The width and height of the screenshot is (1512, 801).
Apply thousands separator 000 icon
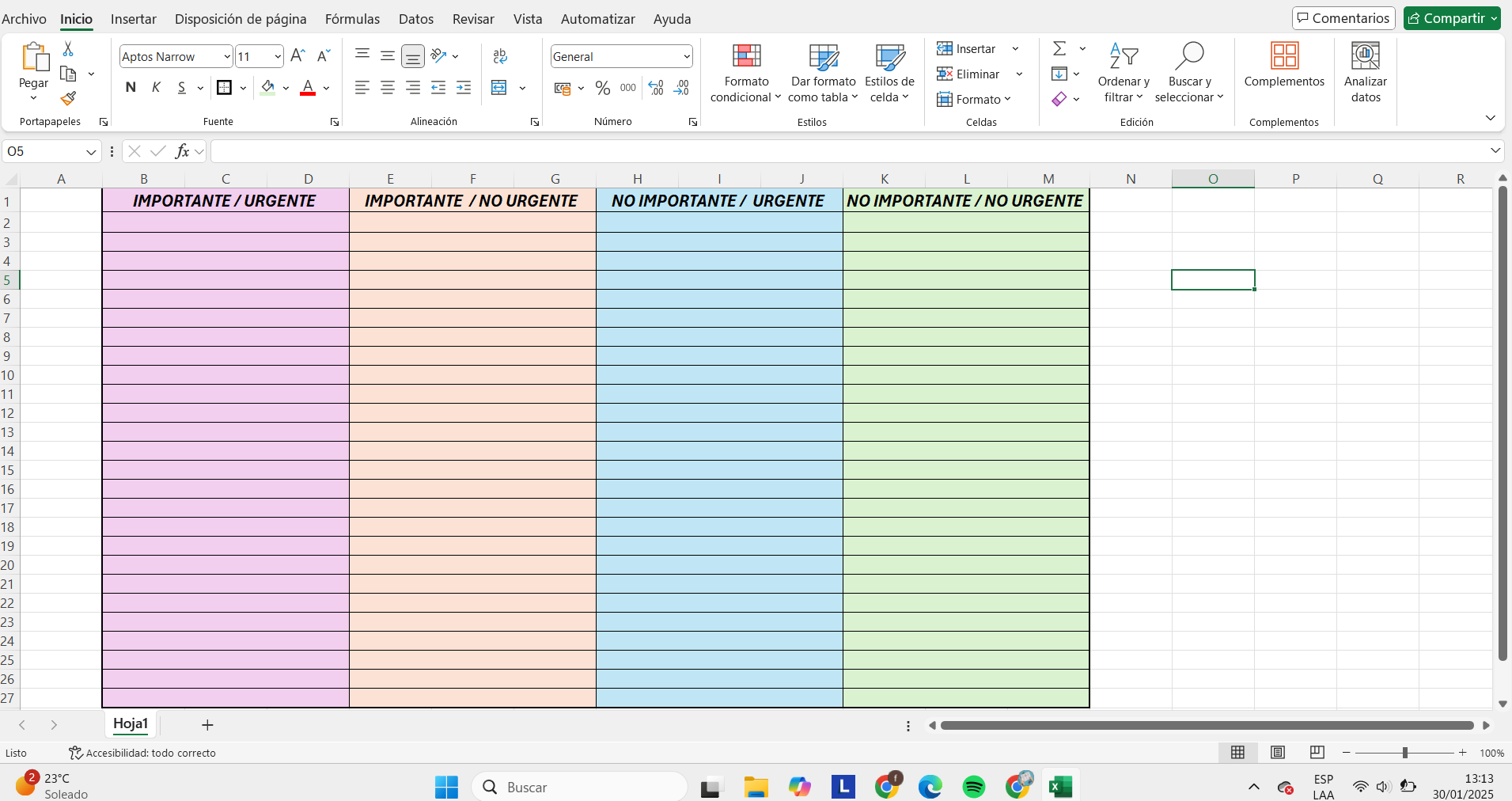(x=628, y=88)
